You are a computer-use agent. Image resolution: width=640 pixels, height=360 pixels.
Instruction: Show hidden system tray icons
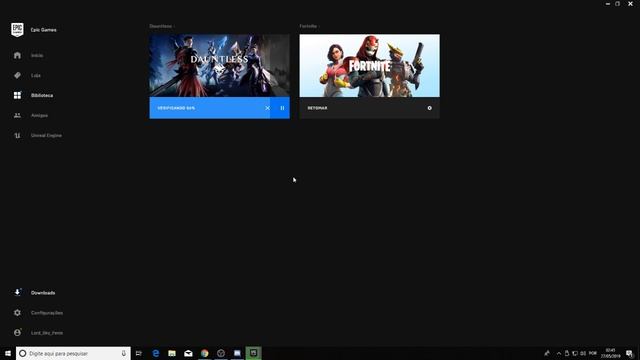point(559,353)
